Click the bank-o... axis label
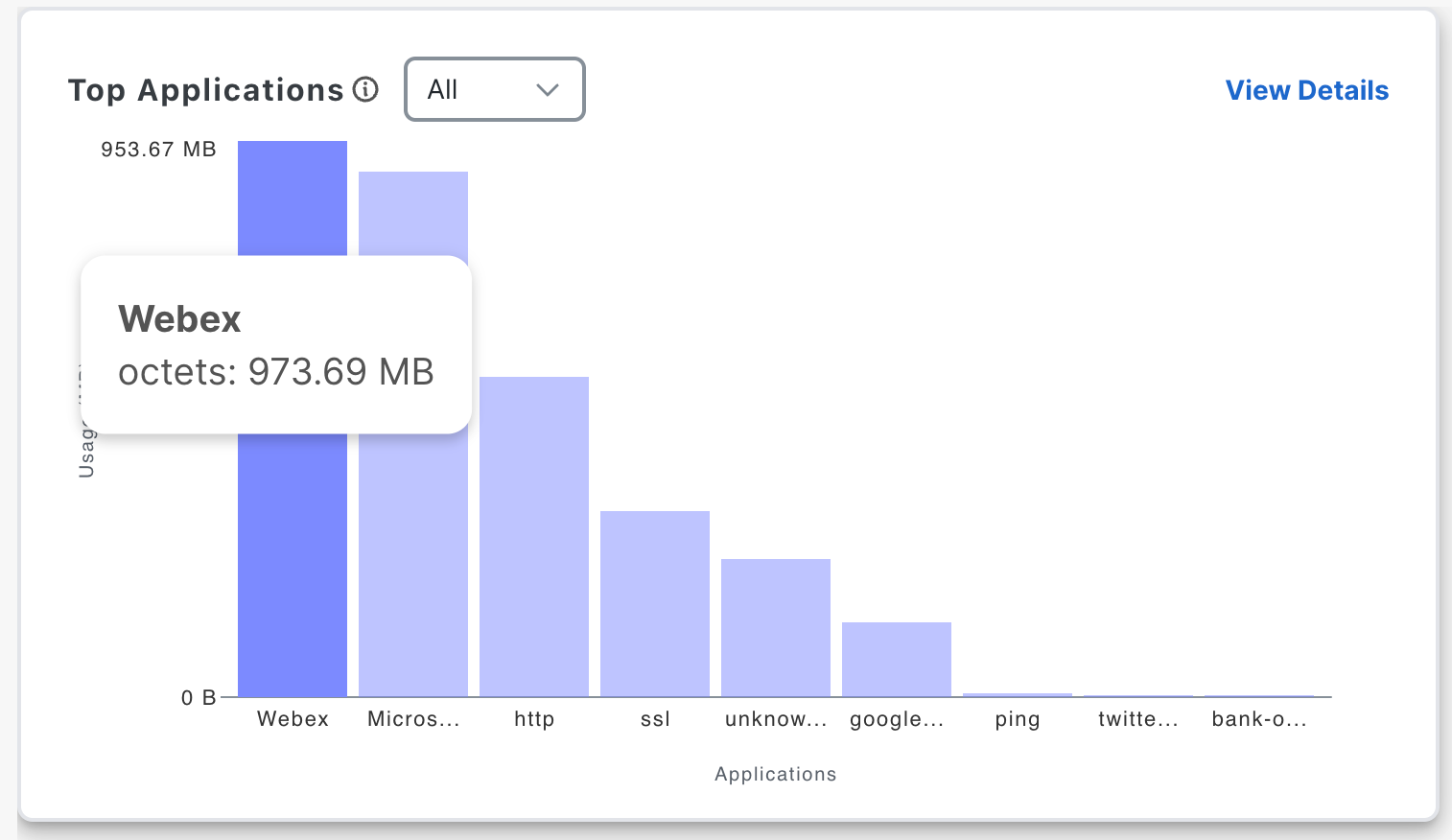 click(1259, 719)
